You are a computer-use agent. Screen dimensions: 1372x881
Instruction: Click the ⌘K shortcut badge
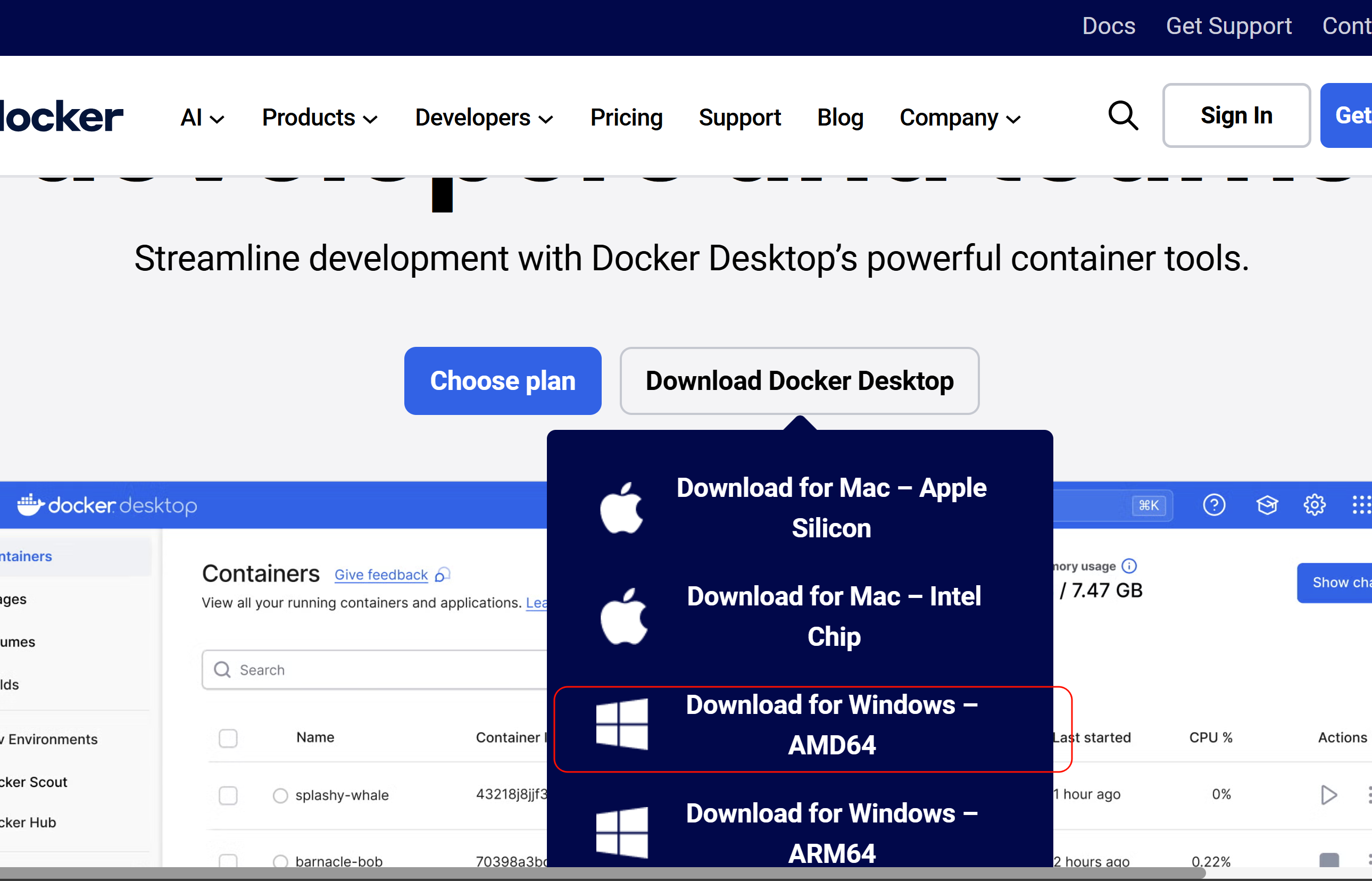(x=1149, y=505)
